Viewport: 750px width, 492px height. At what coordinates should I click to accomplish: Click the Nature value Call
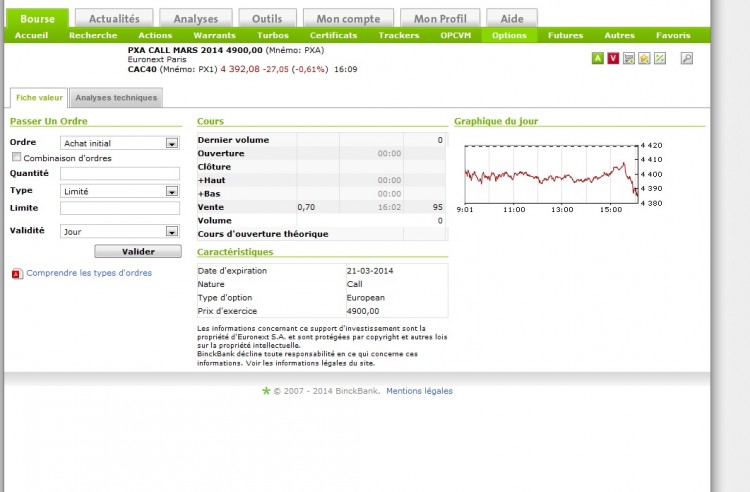(x=354, y=284)
